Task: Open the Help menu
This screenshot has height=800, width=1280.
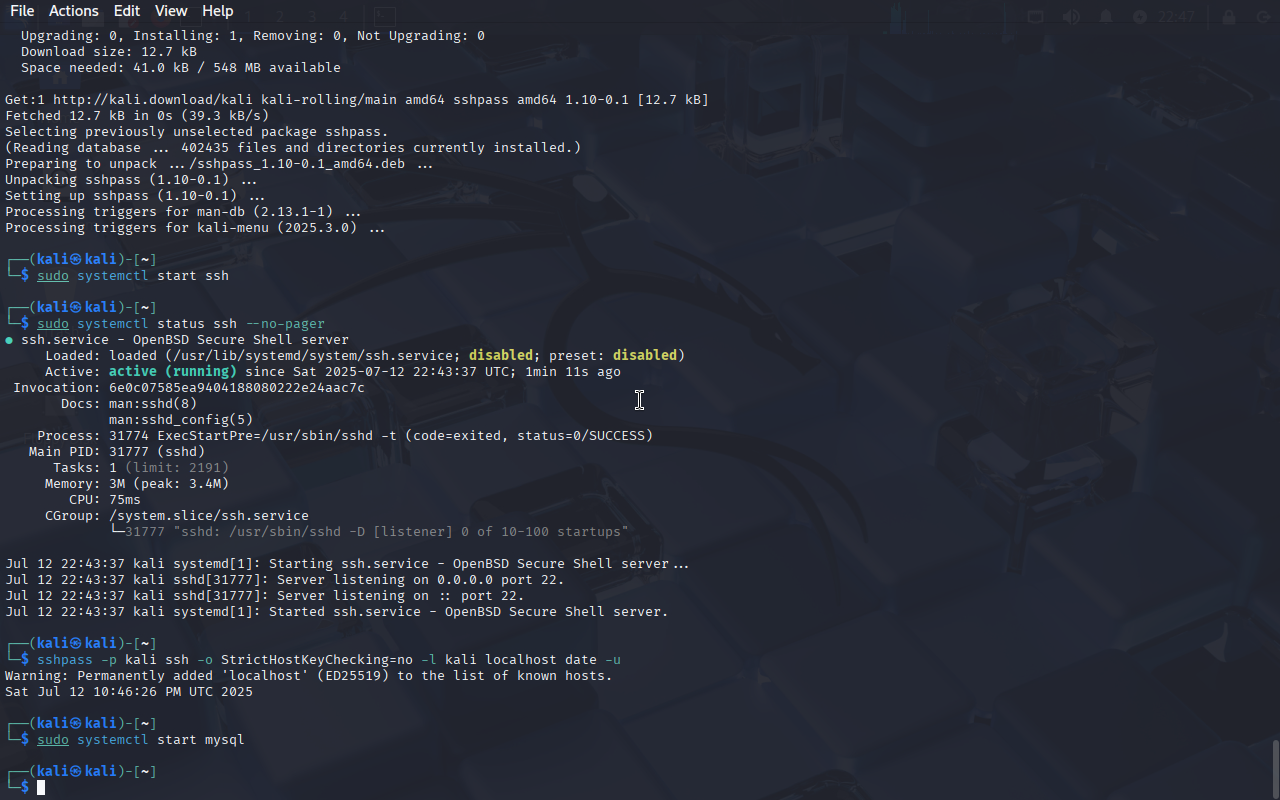Action: tap(217, 11)
